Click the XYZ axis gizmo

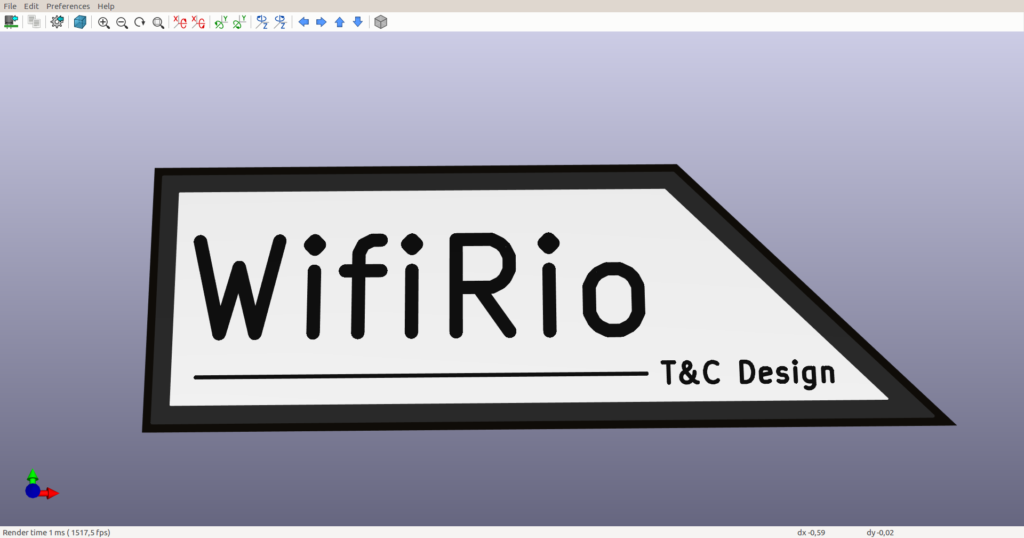pyautogui.click(x=40, y=484)
